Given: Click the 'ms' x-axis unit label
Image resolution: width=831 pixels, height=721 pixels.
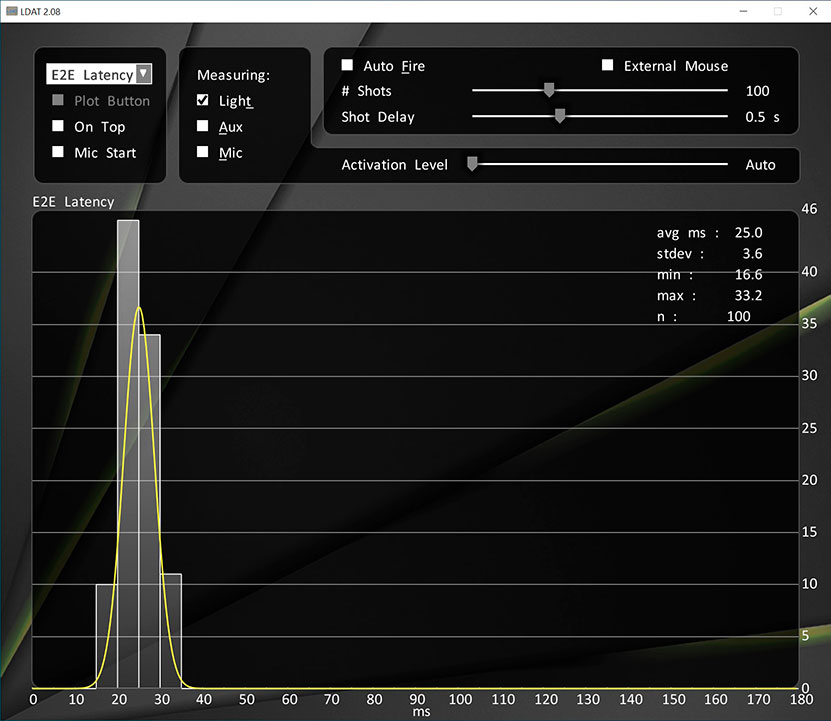Looking at the screenshot, I should [421, 712].
